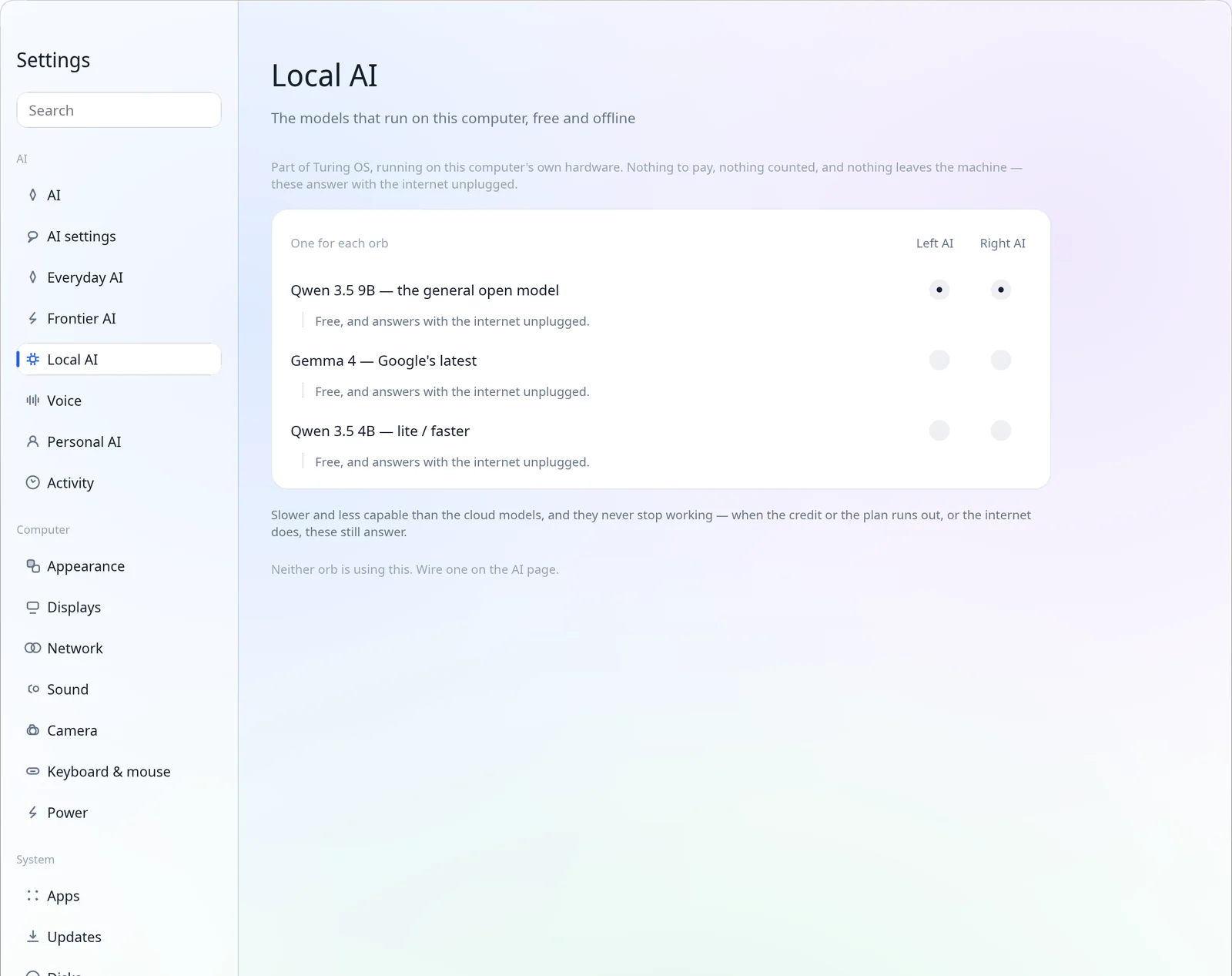
Task: Open Appearance settings
Action: pos(119,566)
